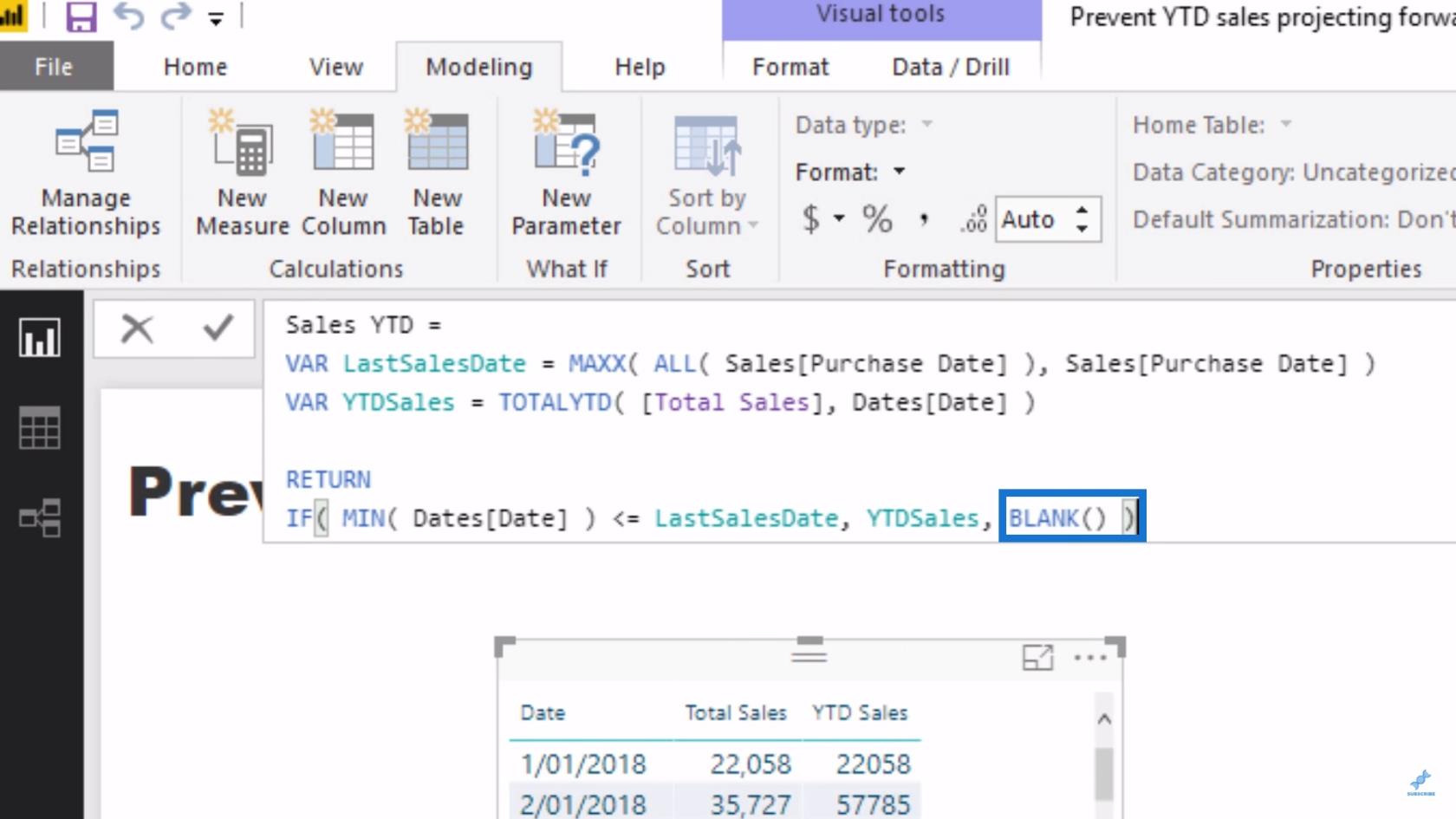The width and height of the screenshot is (1456, 819).
Task: Click TOTALYTD function in the formula
Action: click(x=555, y=402)
